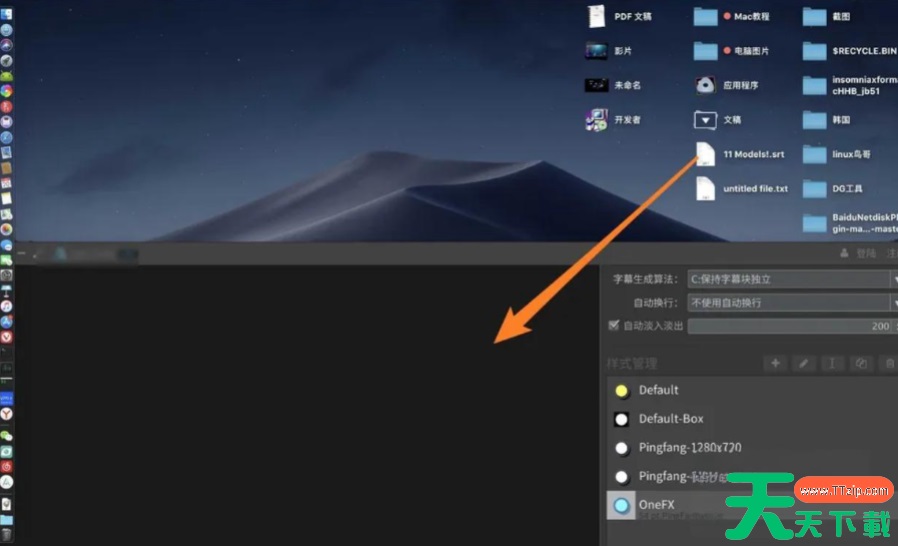This screenshot has width=898, height=546.
Task: Click the yellow swatch beside Default
Action: (621, 391)
